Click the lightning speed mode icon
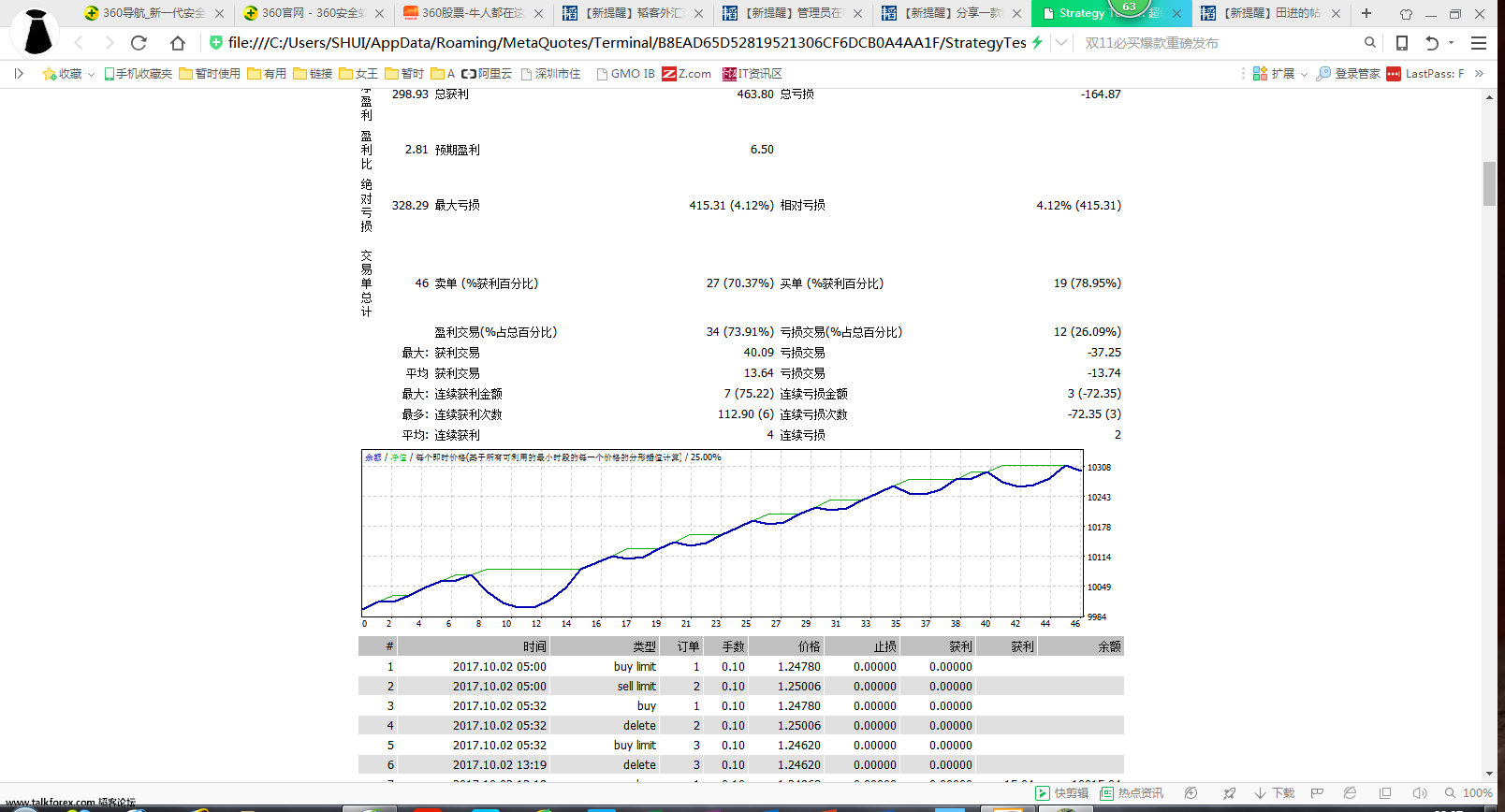Viewport: 1505px width, 812px height. 1037,43
